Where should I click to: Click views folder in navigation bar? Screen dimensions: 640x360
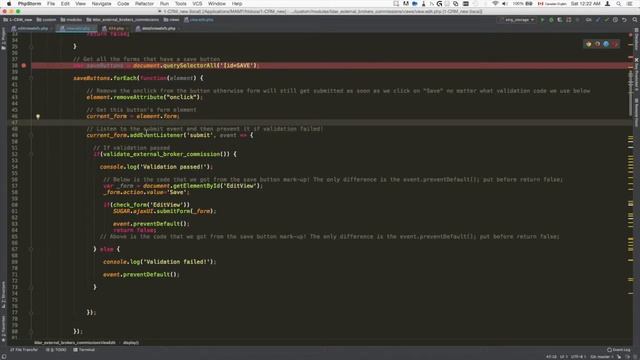pyautogui.click(x=171, y=20)
